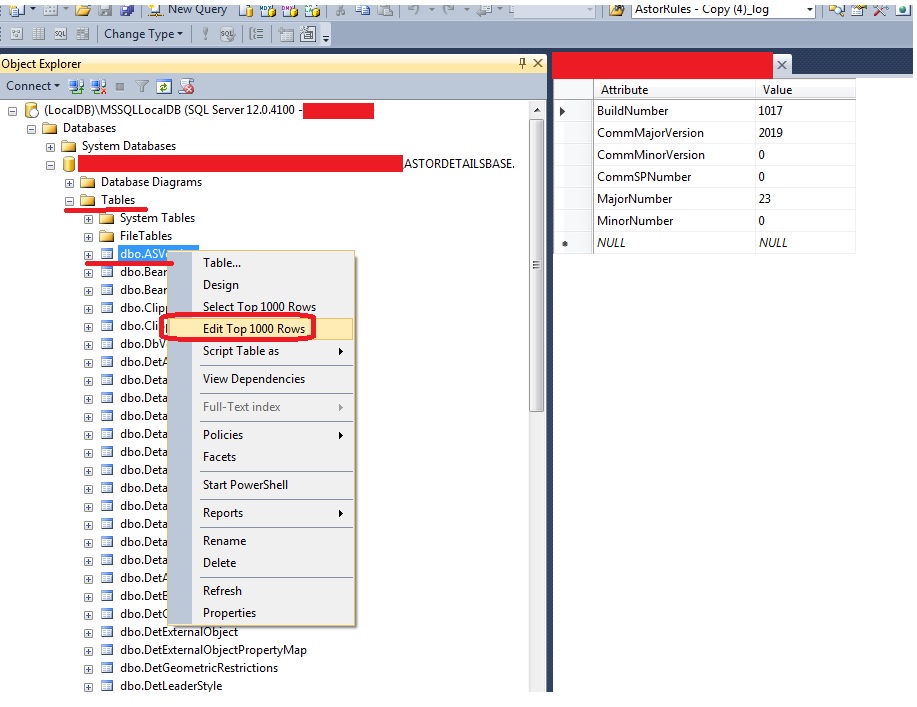The height and width of the screenshot is (707, 917).
Task: Click the Save toolbar icon
Action: 107,12
